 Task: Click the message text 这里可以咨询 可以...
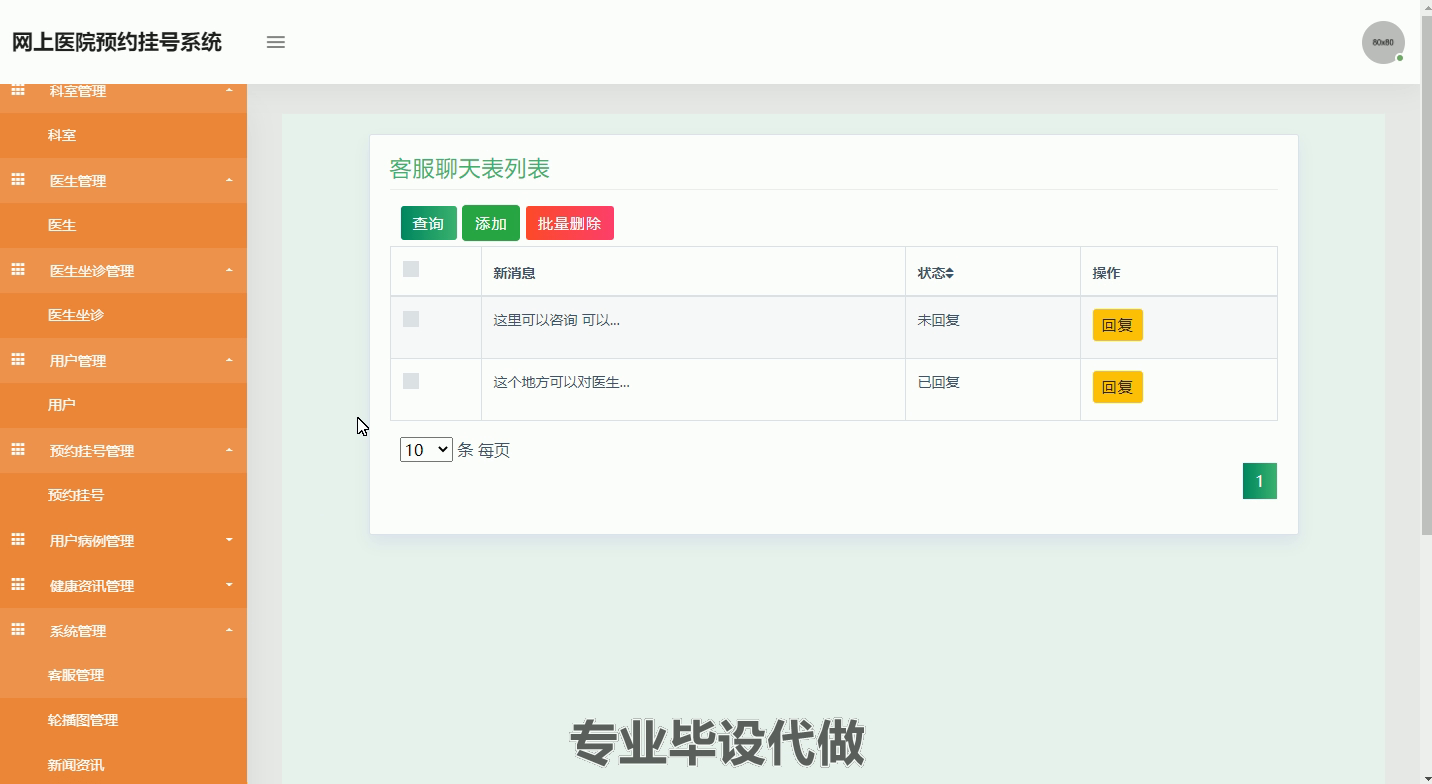tap(556, 320)
